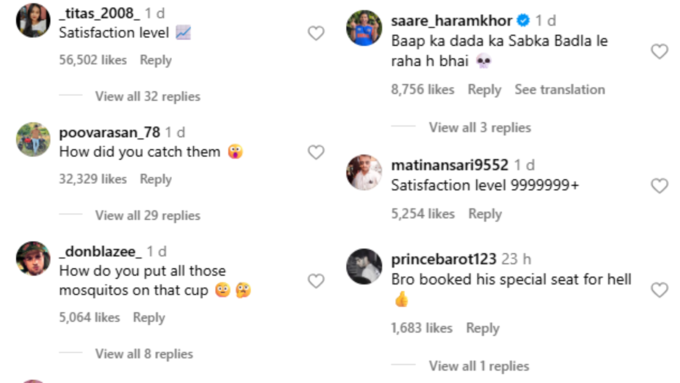Heart the saare_haramkhor comment
The image size is (680, 383).
click(660, 52)
